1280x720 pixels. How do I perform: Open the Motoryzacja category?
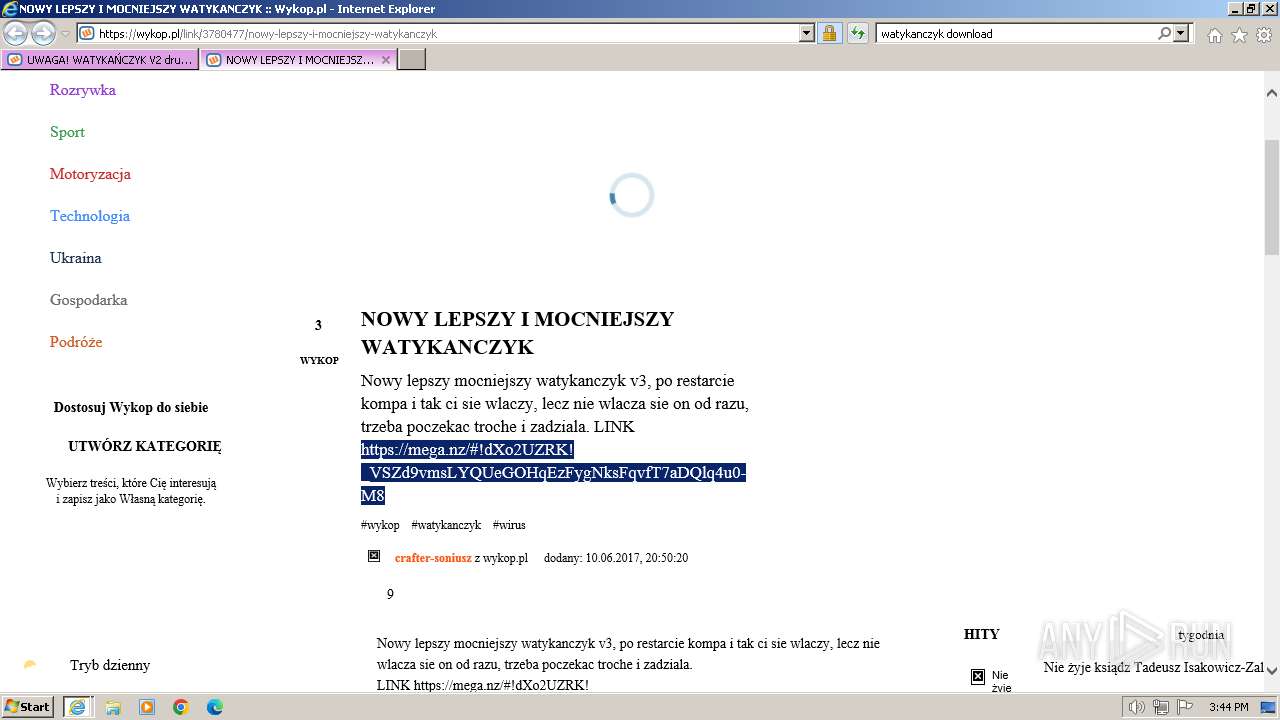pyautogui.click(x=90, y=174)
